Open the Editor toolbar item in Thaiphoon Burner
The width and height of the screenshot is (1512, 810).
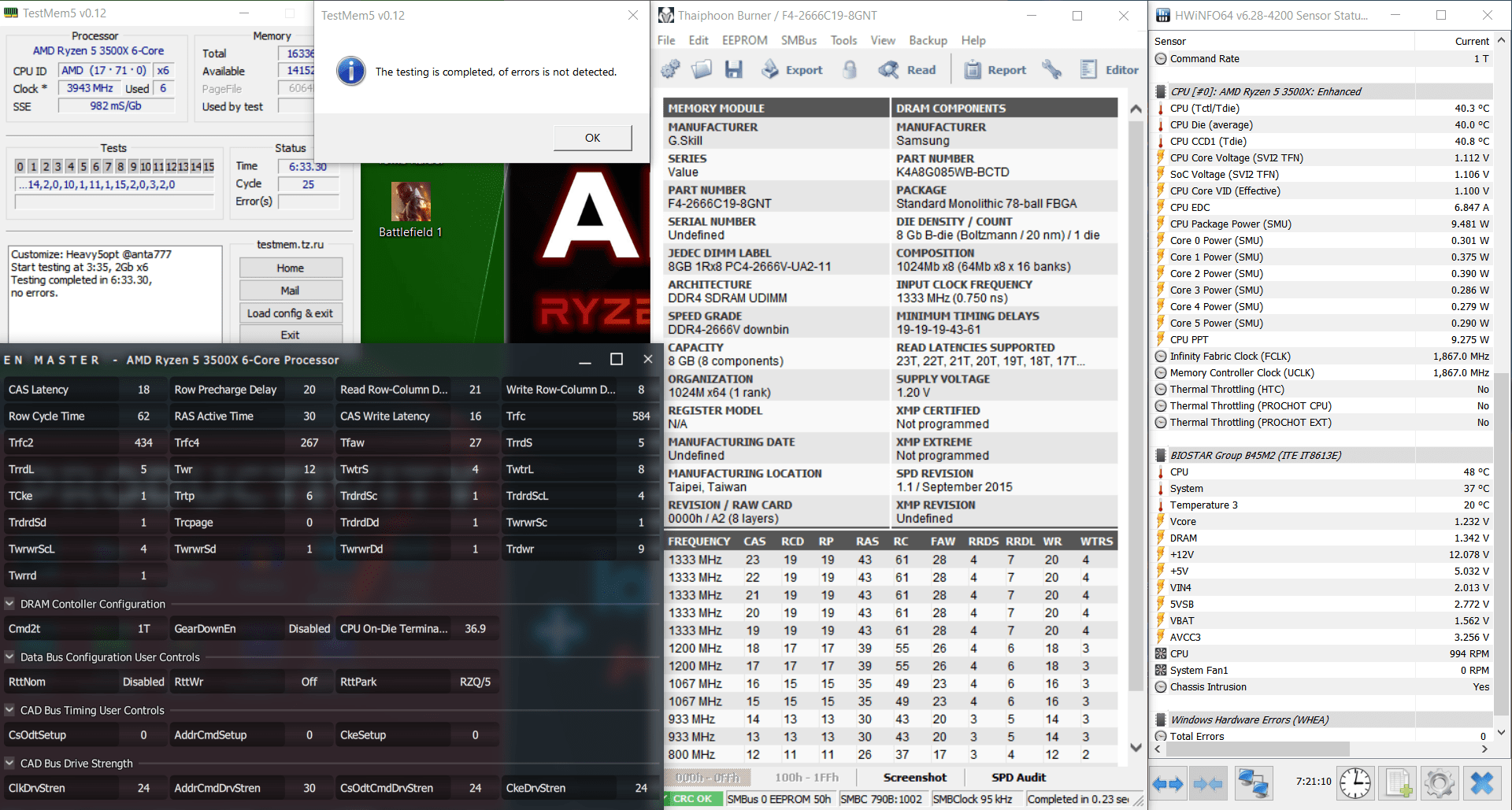pos(1110,70)
